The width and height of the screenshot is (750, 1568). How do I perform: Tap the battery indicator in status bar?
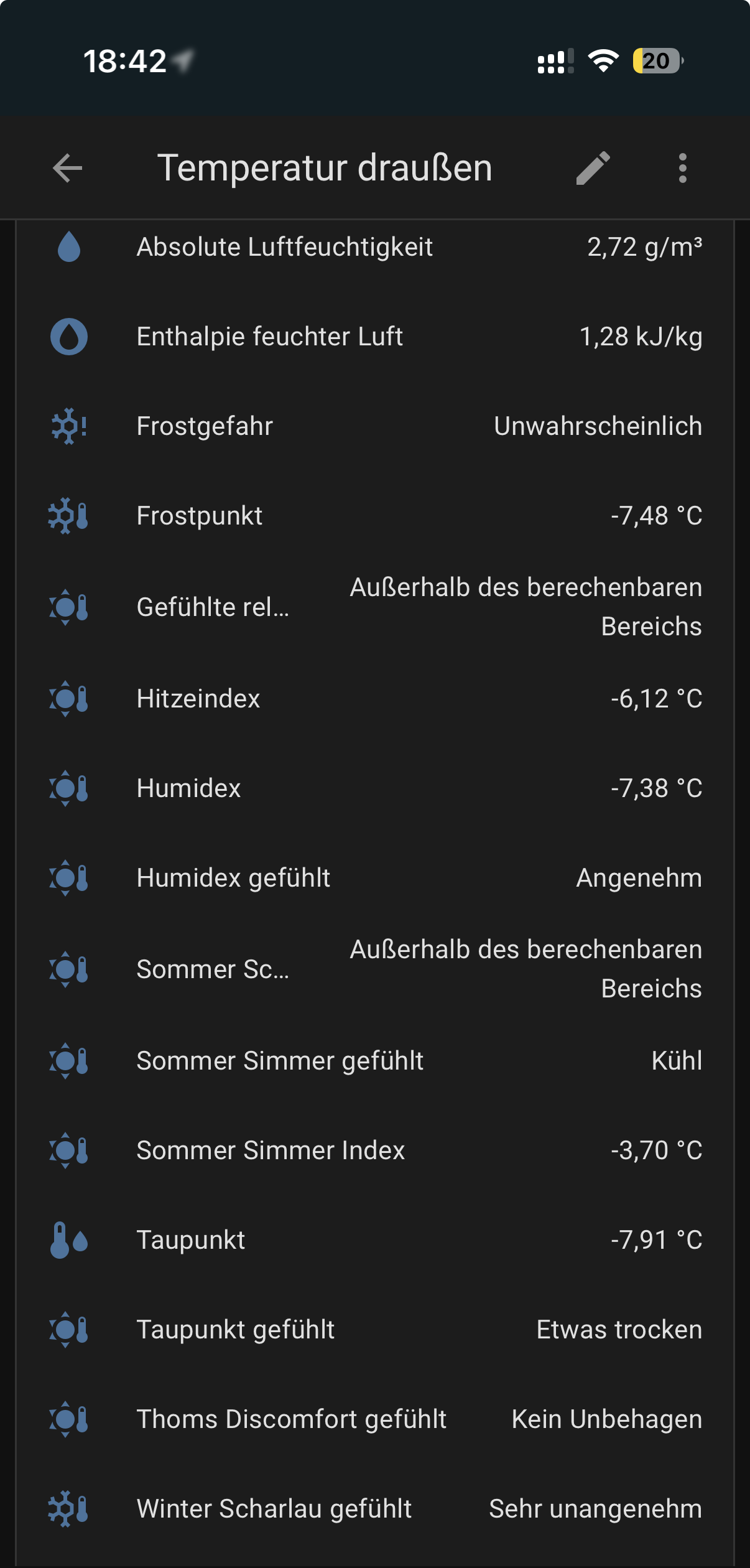(x=657, y=61)
